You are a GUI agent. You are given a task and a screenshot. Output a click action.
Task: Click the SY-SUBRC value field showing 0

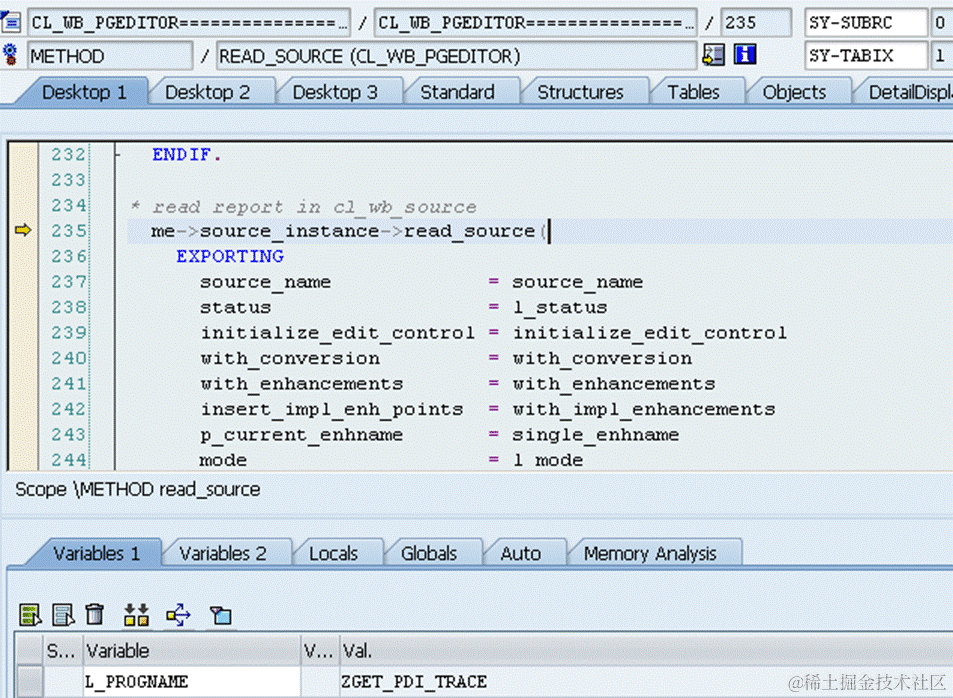[941, 22]
